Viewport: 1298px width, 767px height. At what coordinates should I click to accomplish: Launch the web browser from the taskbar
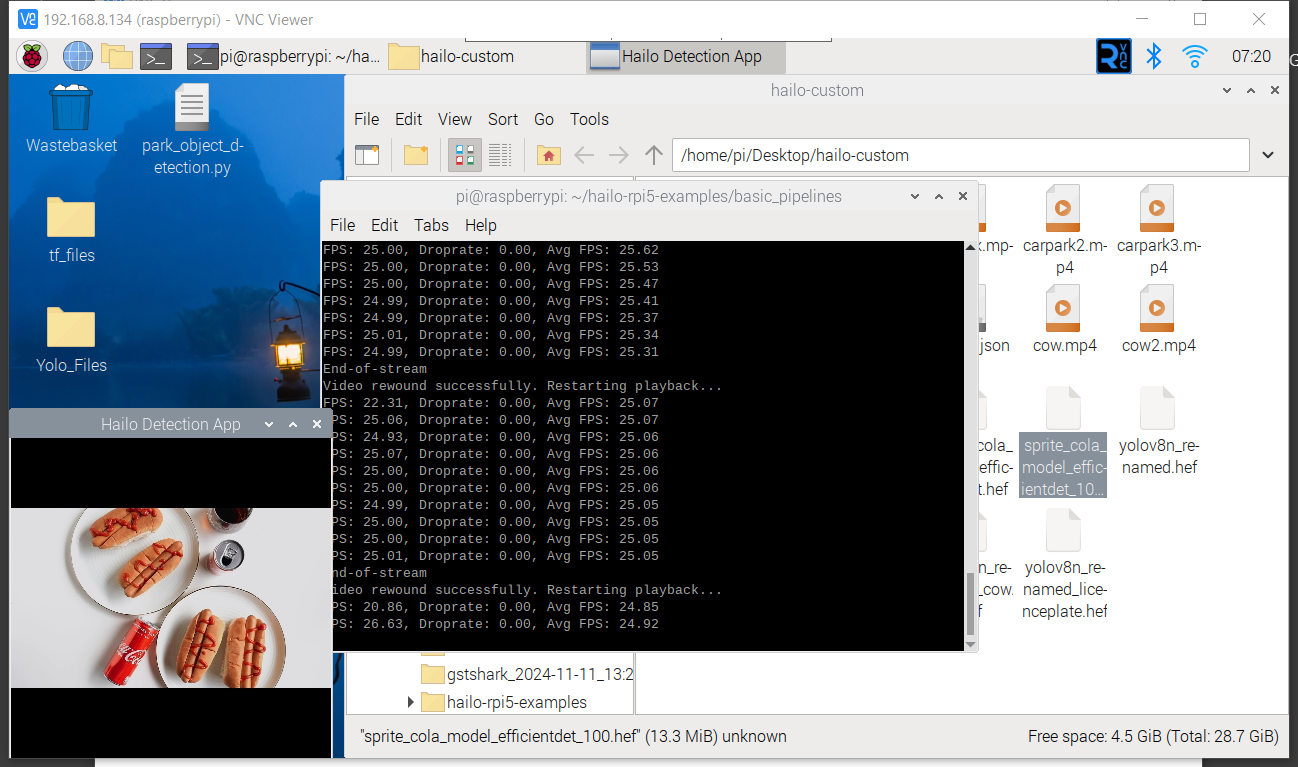tap(78, 57)
